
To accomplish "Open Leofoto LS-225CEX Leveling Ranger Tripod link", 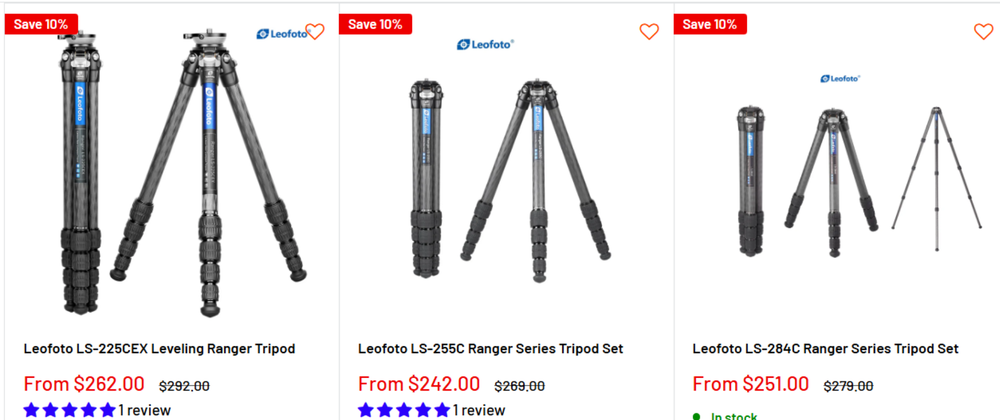I will click(x=159, y=349).
